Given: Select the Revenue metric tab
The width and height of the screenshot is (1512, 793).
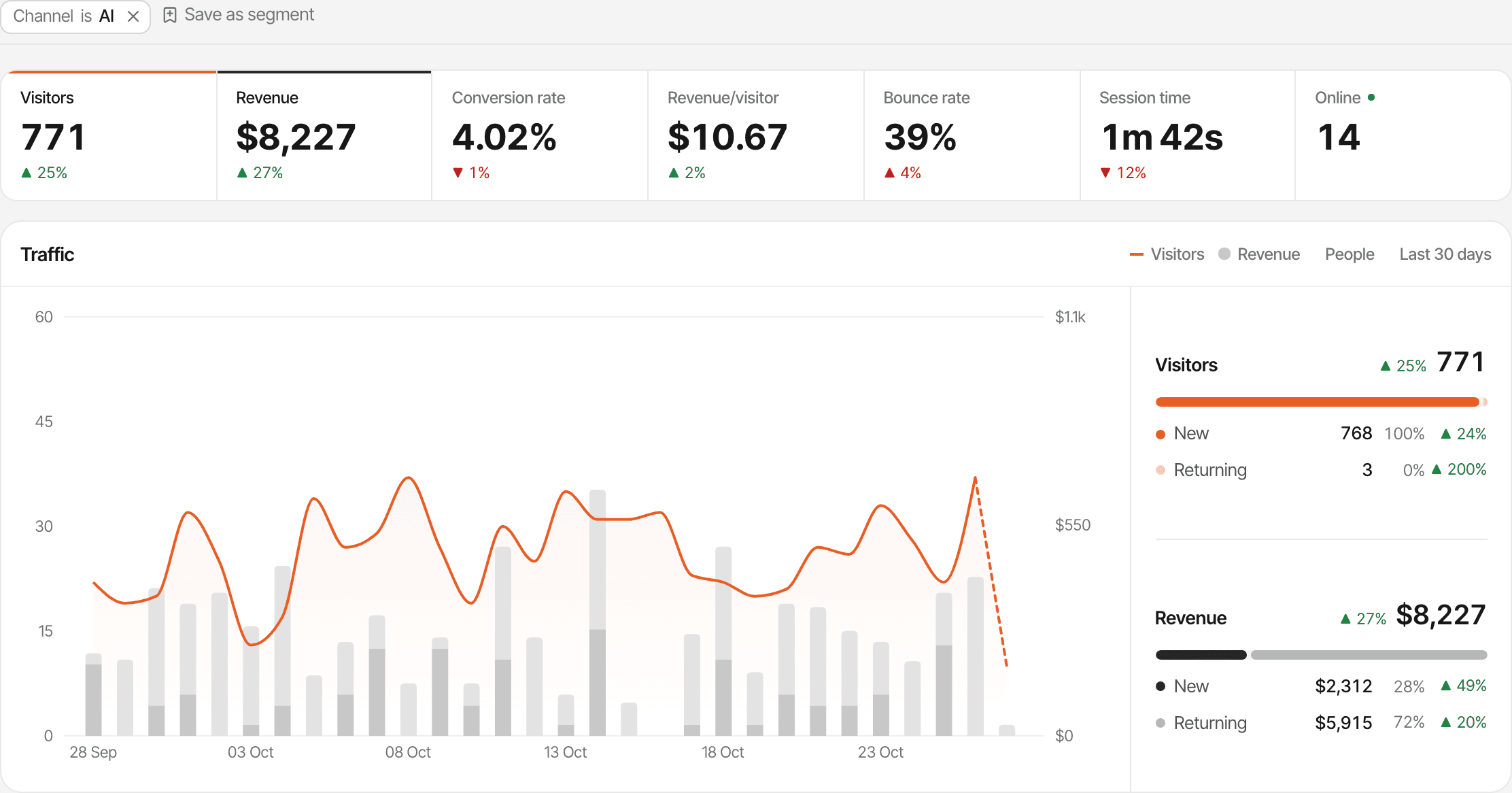Looking at the screenshot, I should point(324,135).
